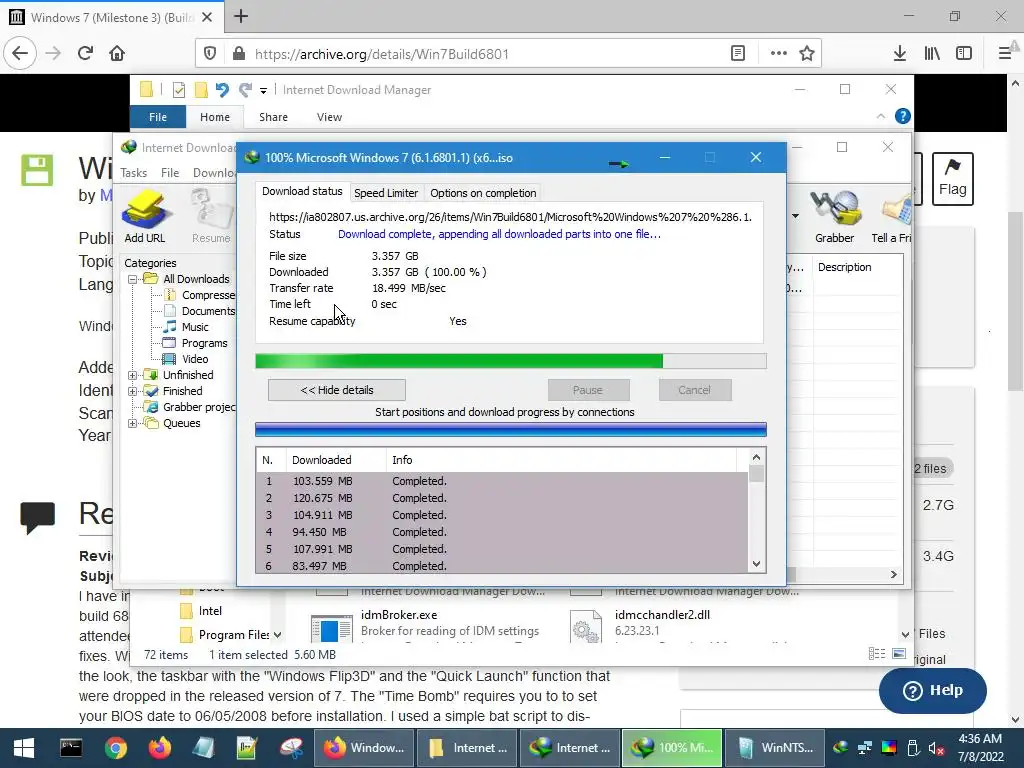Expand the Unfinished category node
Screen dimensions: 1024x768
[133, 376]
